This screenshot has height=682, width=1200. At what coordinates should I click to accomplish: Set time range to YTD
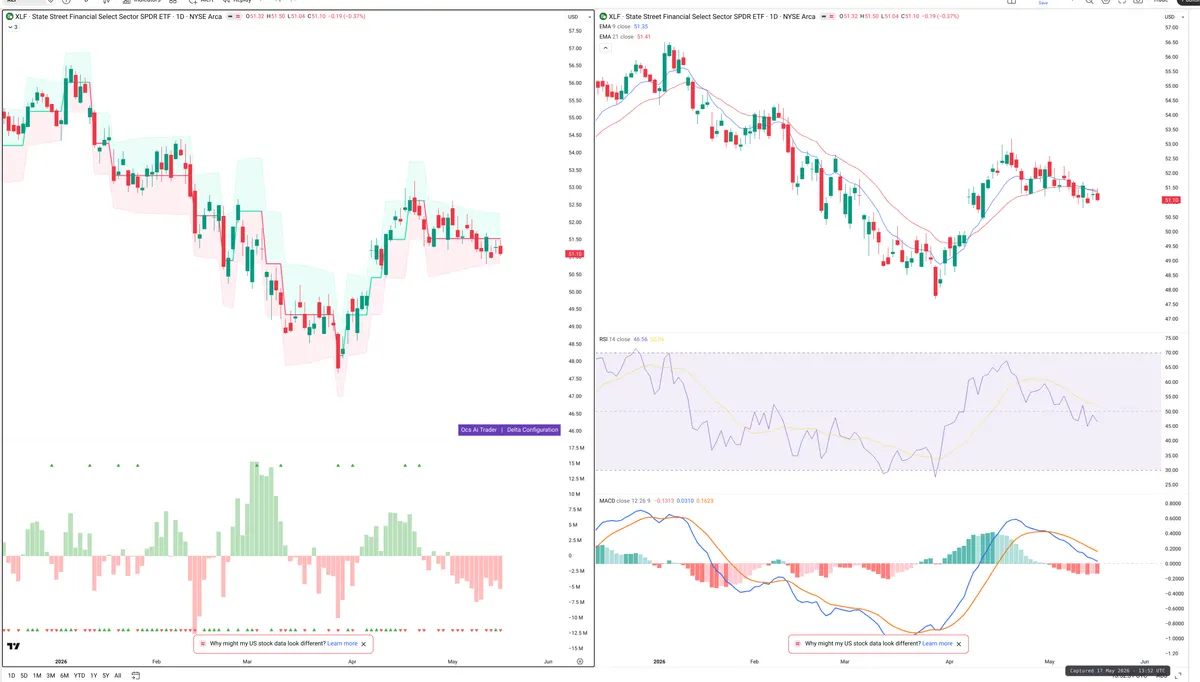coord(79,675)
